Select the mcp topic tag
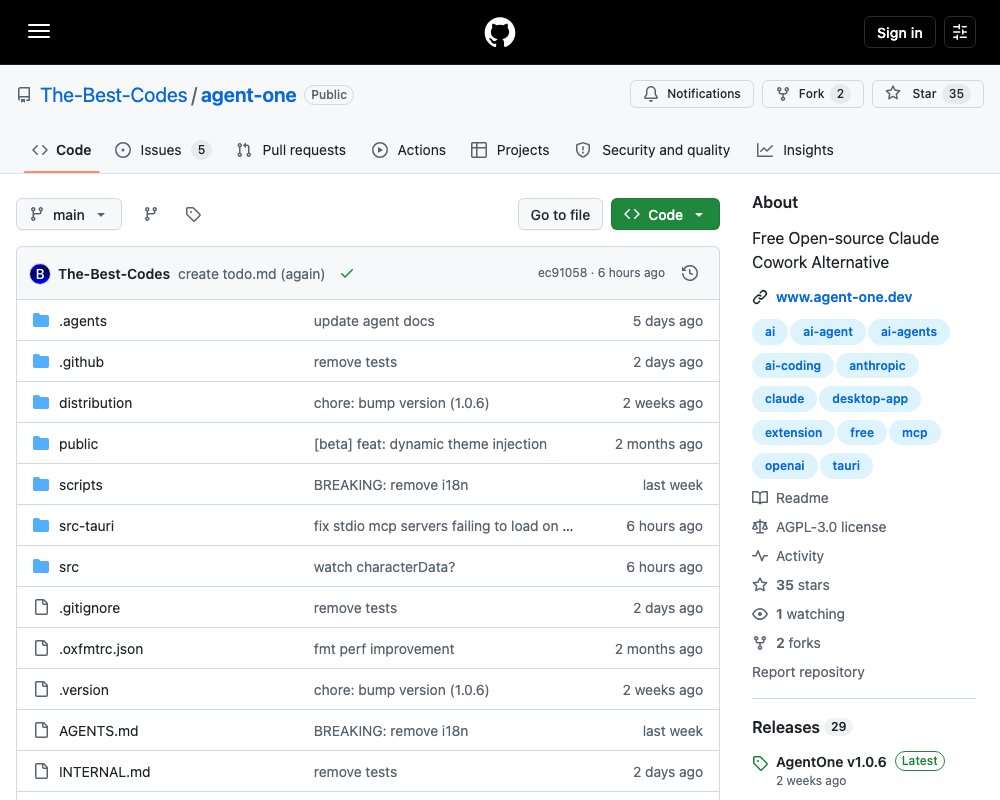This screenshot has width=1000, height=800. pos(914,433)
